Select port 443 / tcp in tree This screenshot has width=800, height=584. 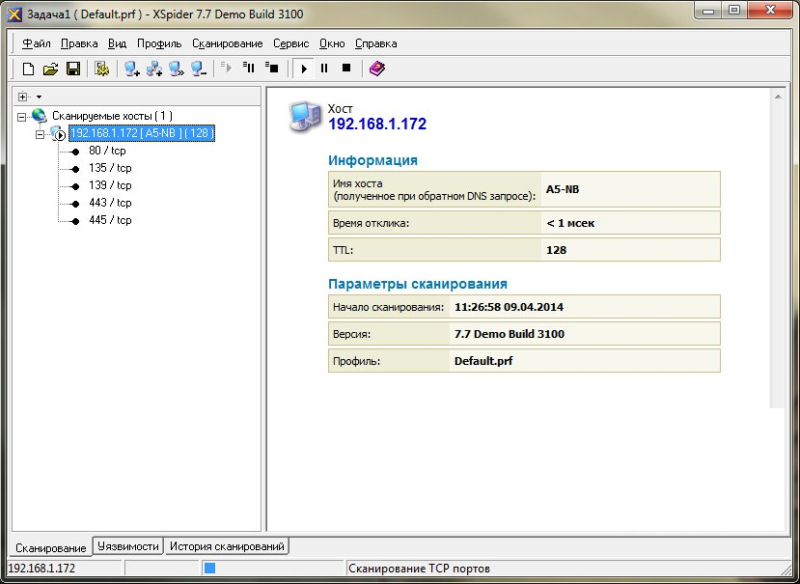click(110, 202)
